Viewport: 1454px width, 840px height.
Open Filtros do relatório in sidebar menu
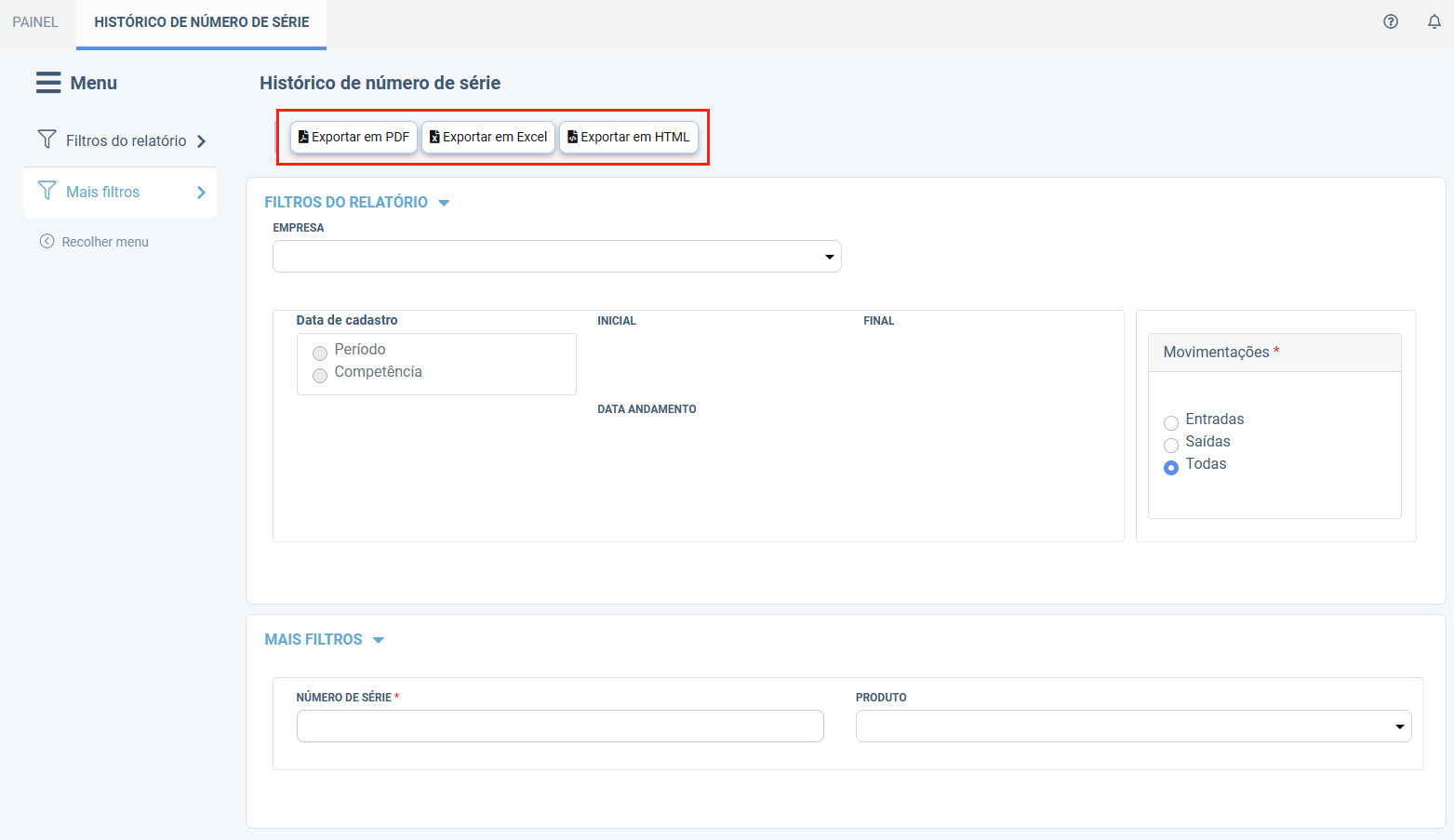[x=121, y=140]
